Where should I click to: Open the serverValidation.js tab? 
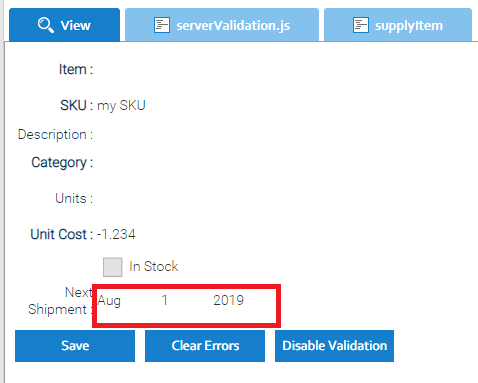[x=222, y=25]
